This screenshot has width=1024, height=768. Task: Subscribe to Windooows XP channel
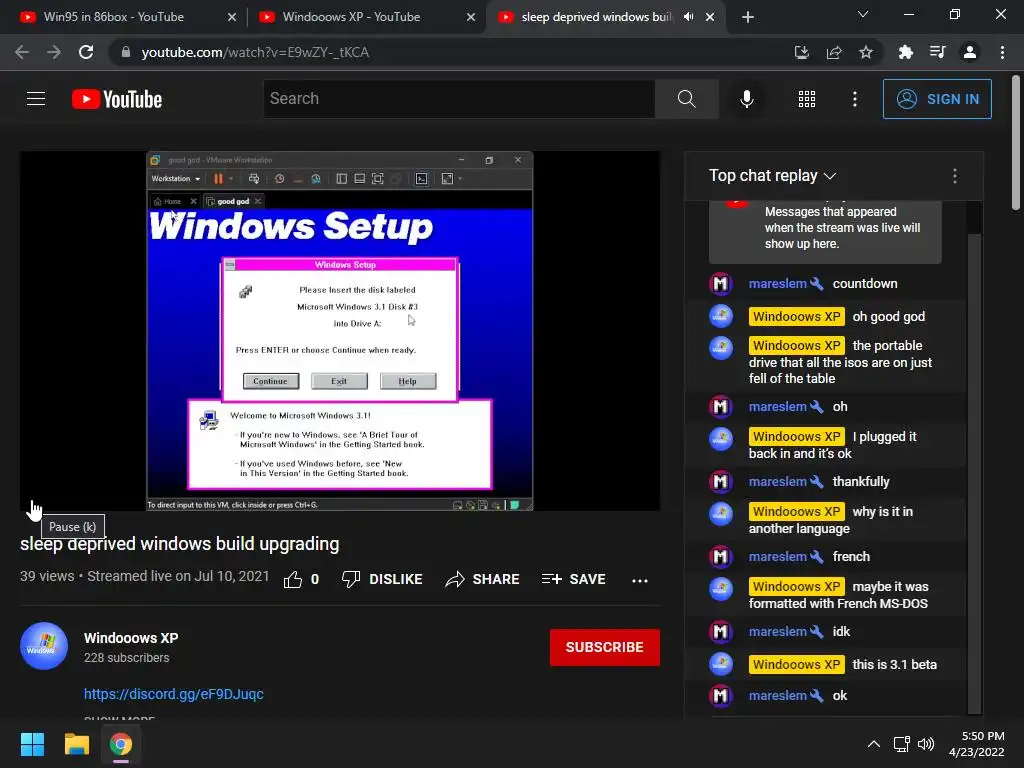click(604, 647)
